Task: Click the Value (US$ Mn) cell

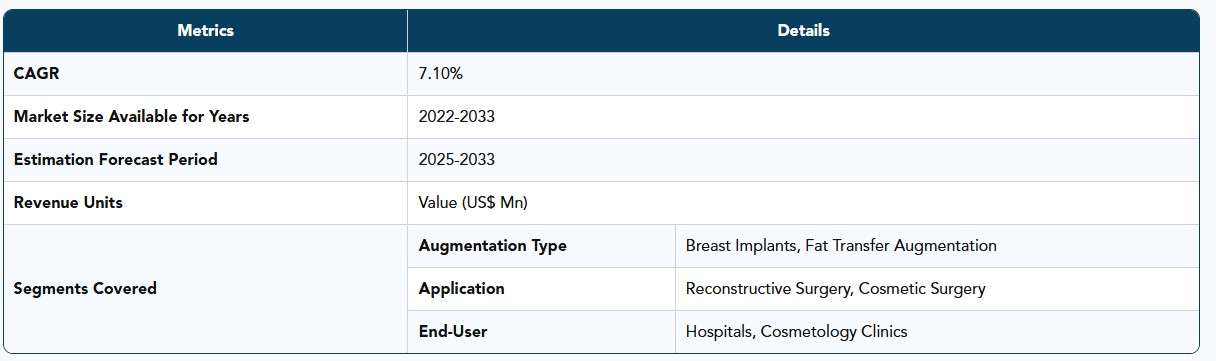Action: (473, 202)
